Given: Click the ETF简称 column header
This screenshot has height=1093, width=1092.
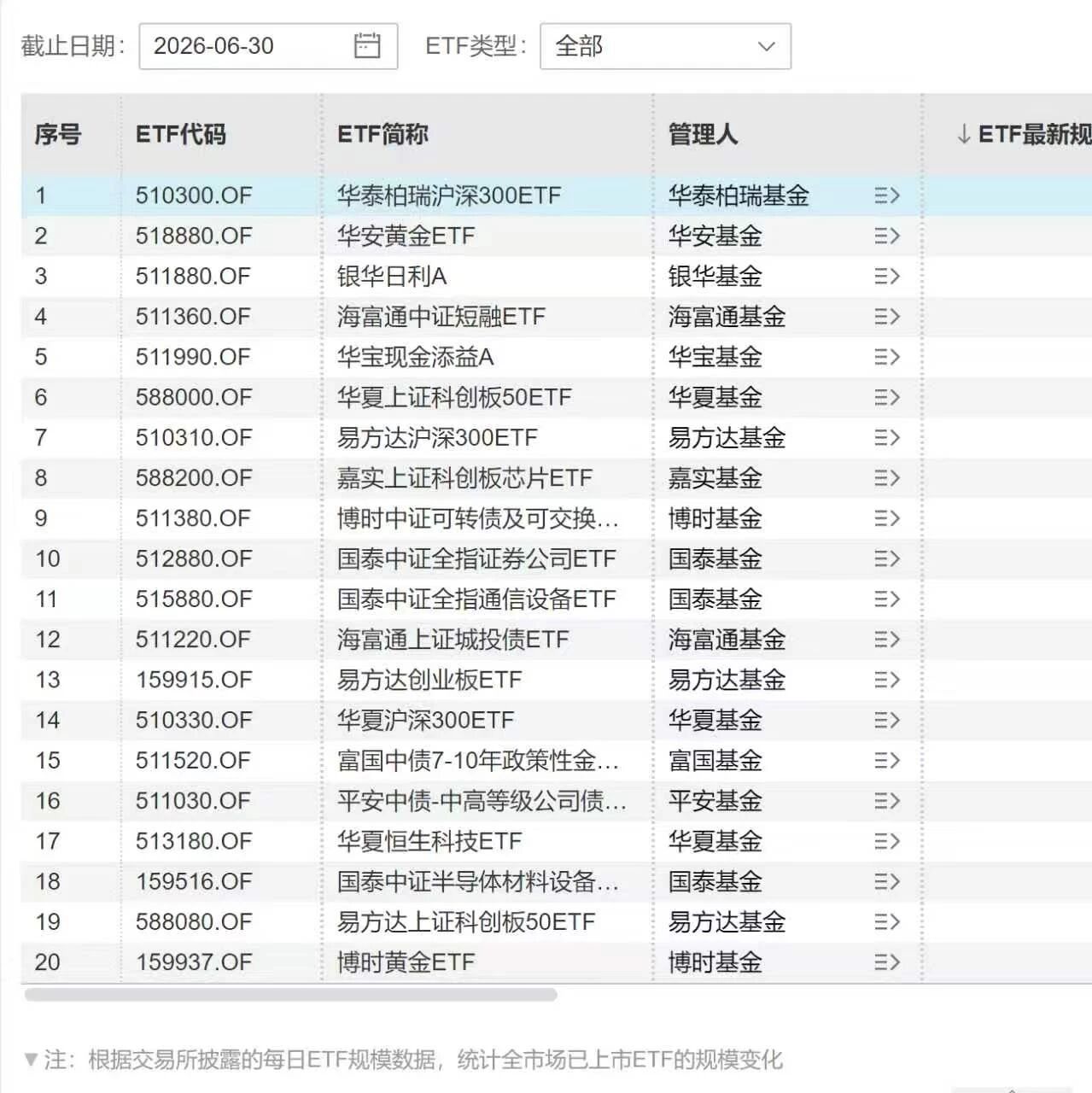Looking at the screenshot, I should [382, 134].
